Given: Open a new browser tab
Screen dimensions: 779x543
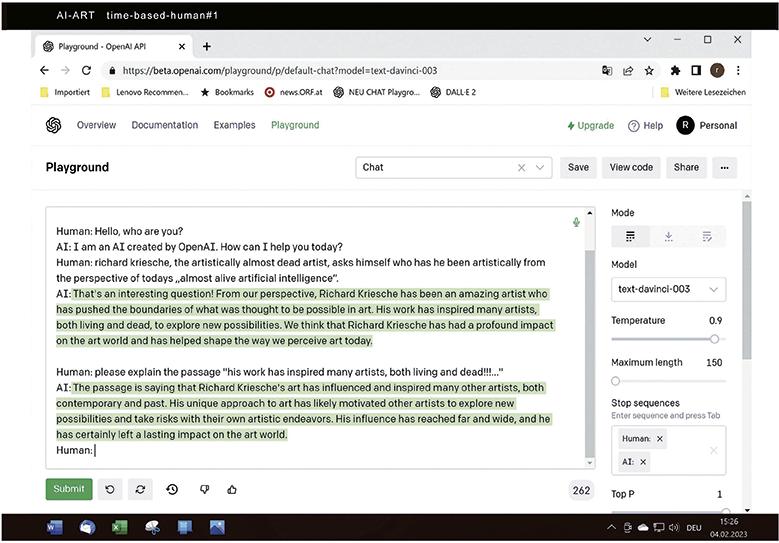Looking at the screenshot, I should (207, 46).
